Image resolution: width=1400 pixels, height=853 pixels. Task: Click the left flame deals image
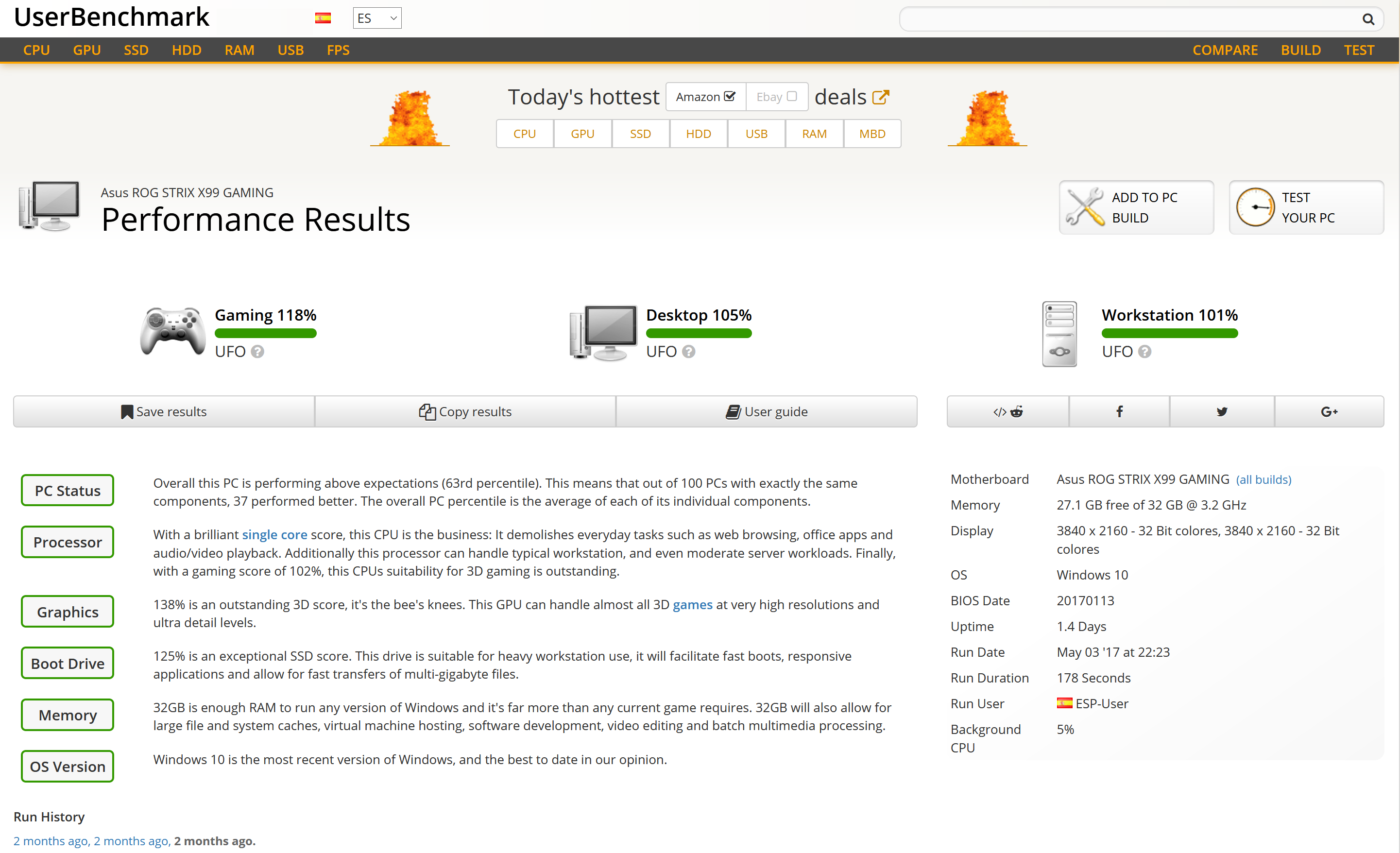point(410,118)
